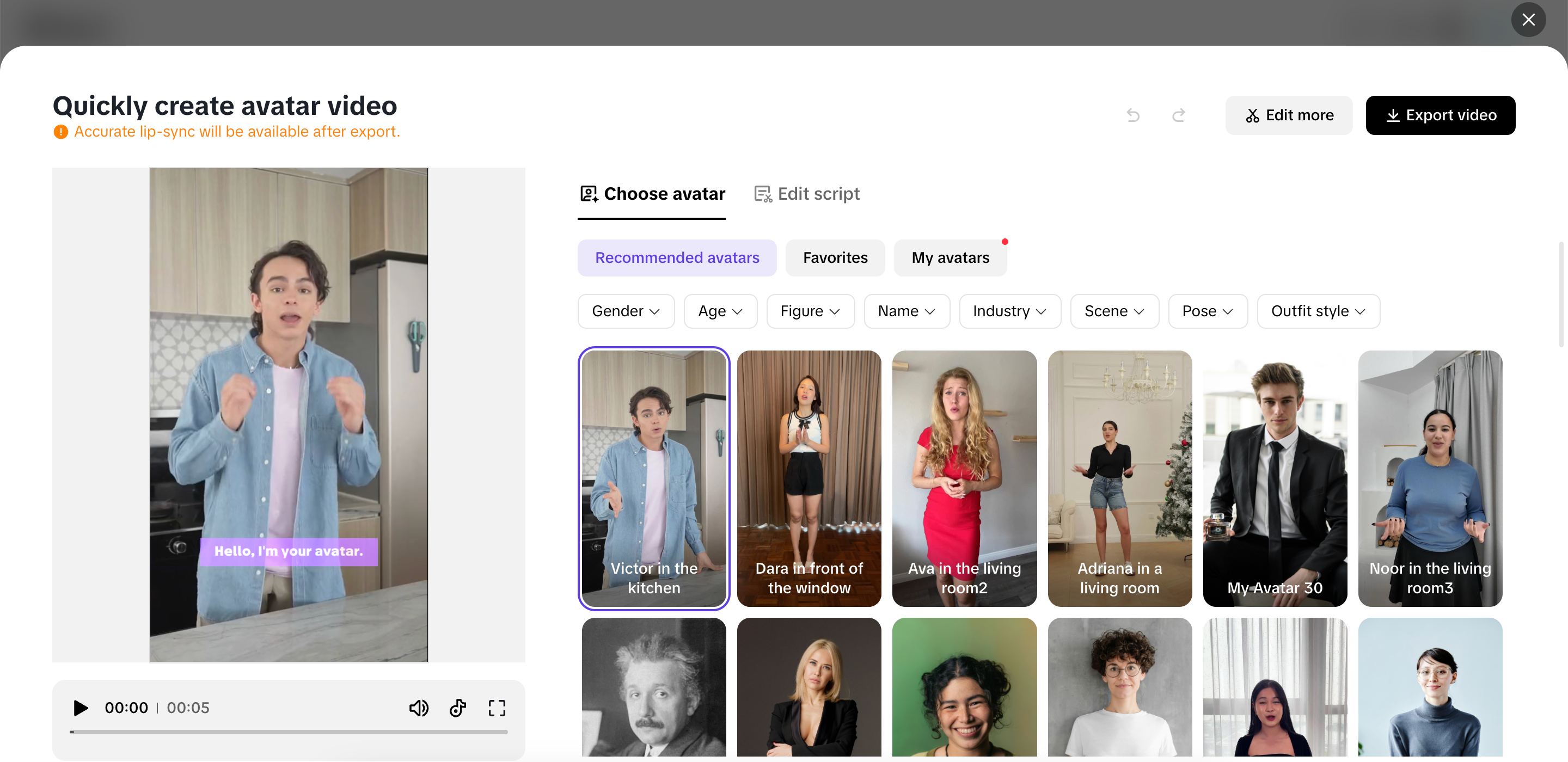The width and height of the screenshot is (1568, 762).
Task: View the Favorites avatar list
Action: click(x=835, y=257)
